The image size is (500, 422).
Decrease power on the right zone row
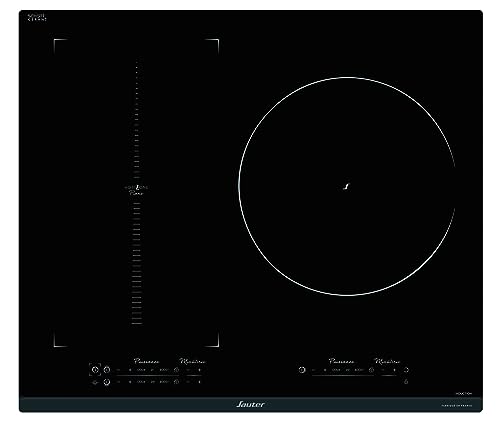[x=314, y=370]
